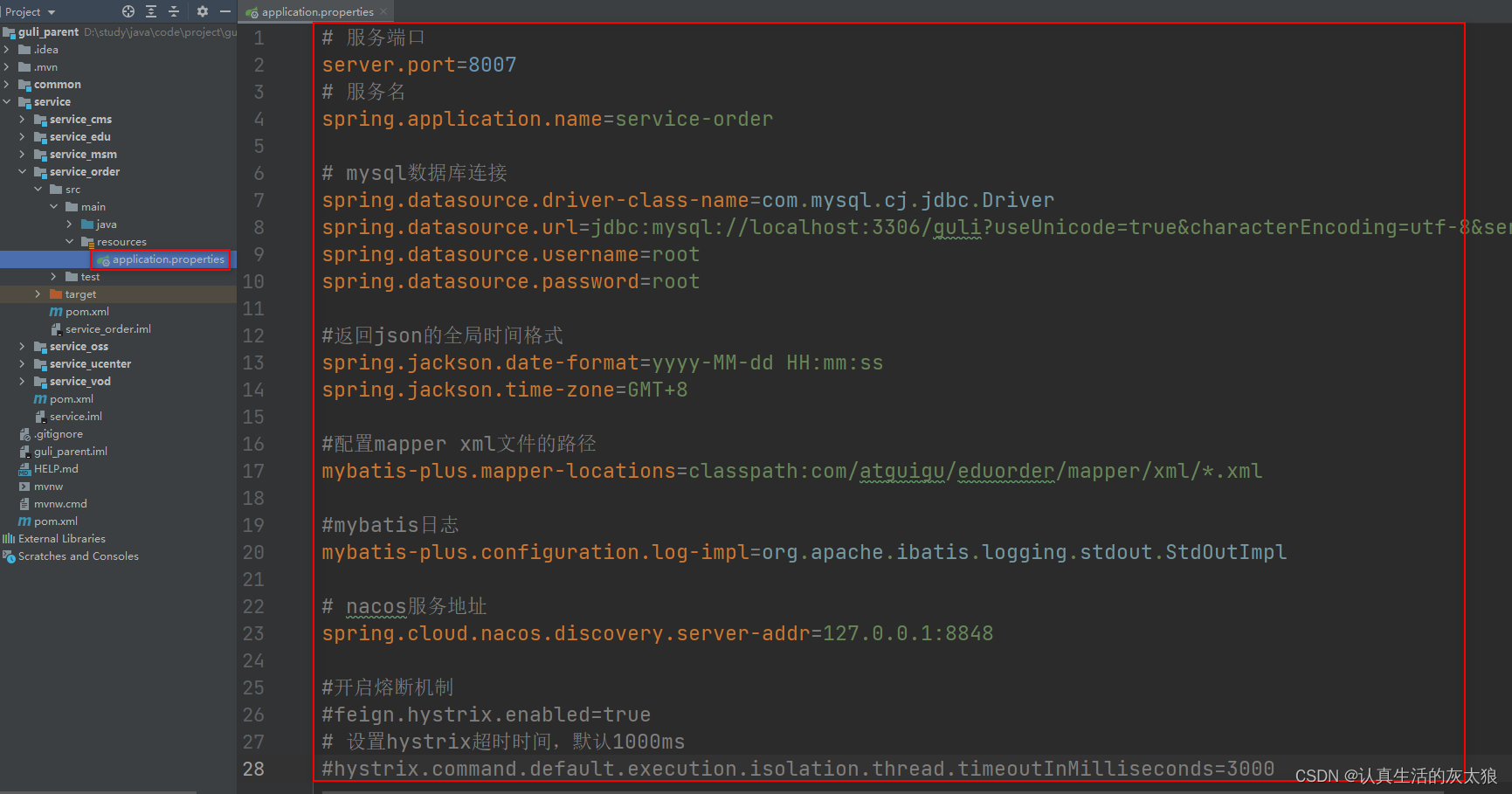Click the mybatis-plus.mapper-locations line

pyautogui.click(x=791, y=471)
